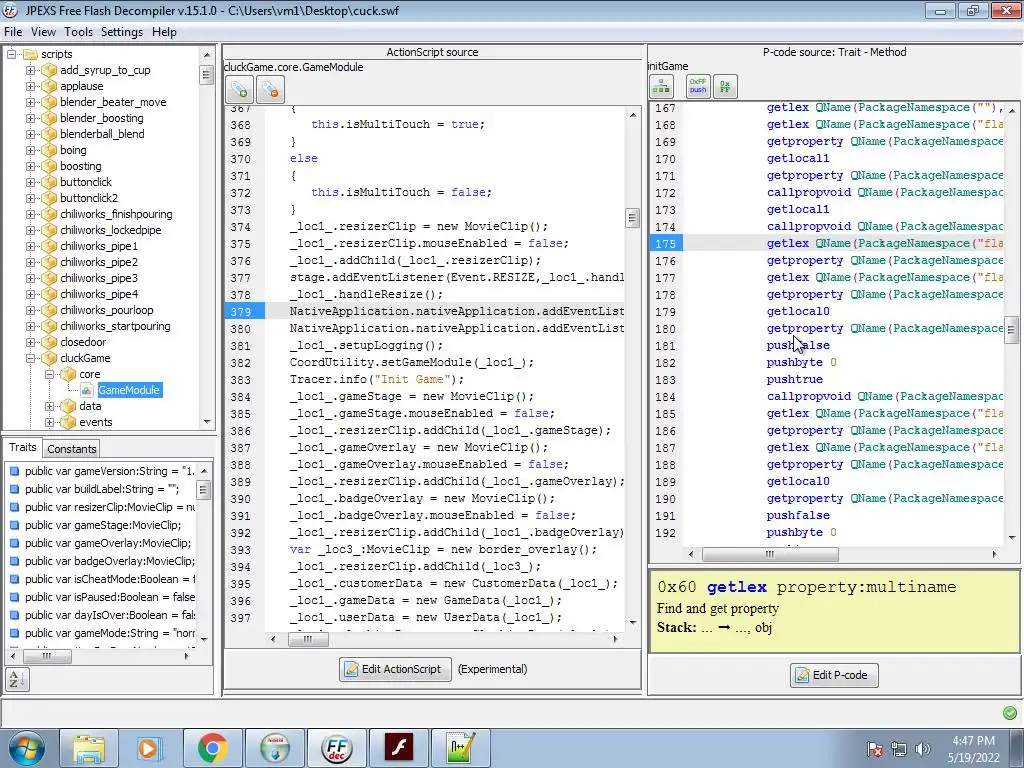The image size is (1024, 768).
Task: Click the blue square beside dayIsOver trait
Action: pos(14,615)
